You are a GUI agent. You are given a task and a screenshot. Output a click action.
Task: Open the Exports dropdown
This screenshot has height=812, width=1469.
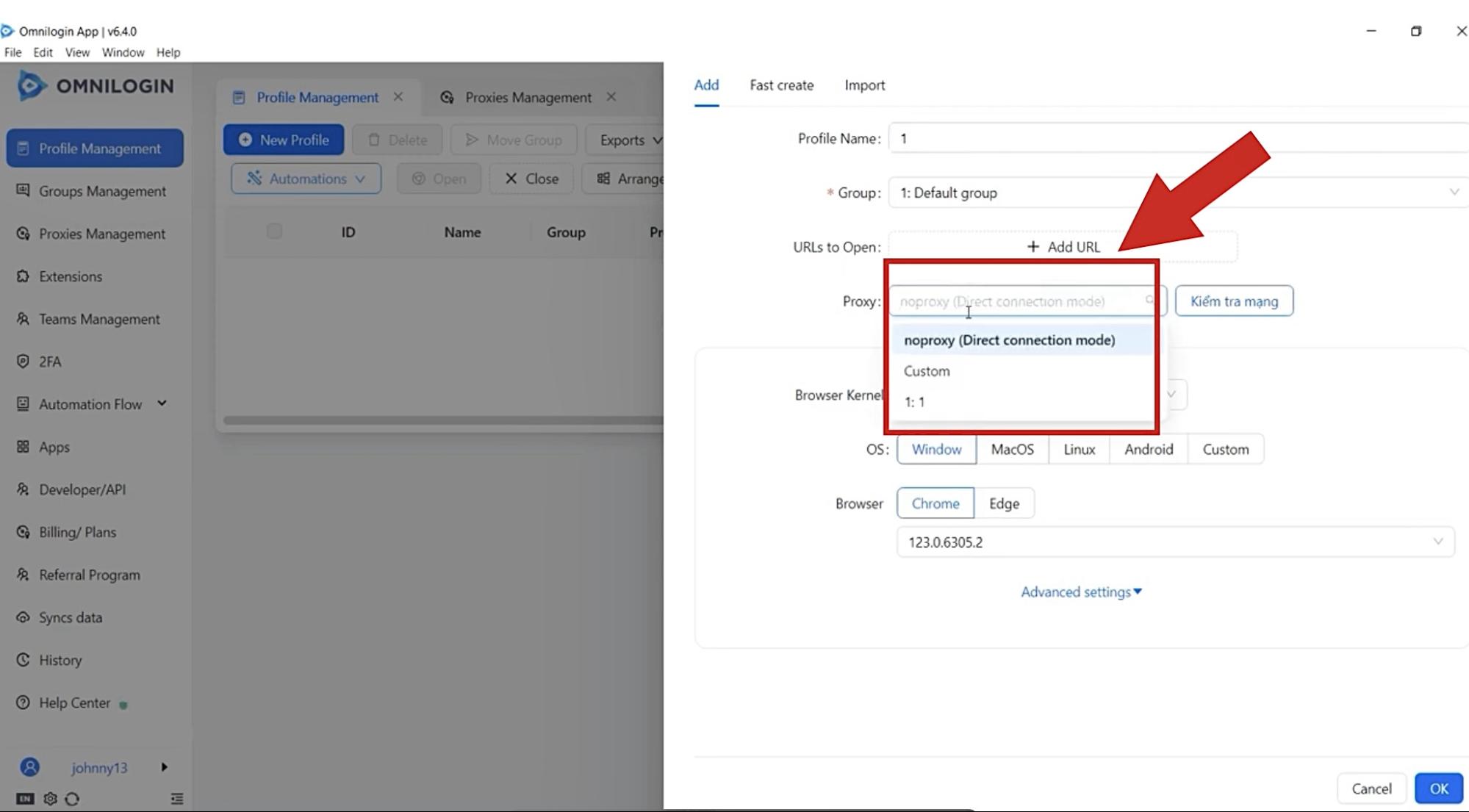626,140
